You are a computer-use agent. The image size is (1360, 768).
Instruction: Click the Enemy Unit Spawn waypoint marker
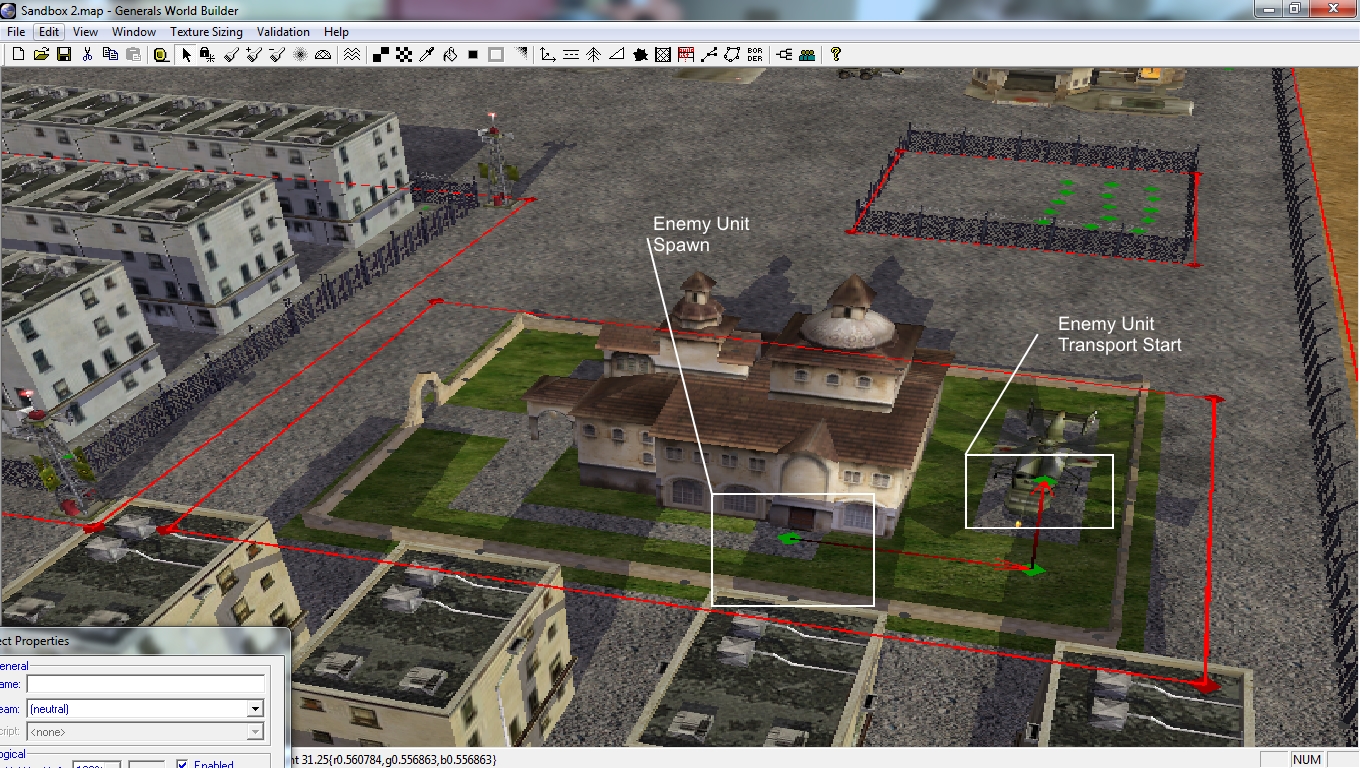tap(789, 539)
